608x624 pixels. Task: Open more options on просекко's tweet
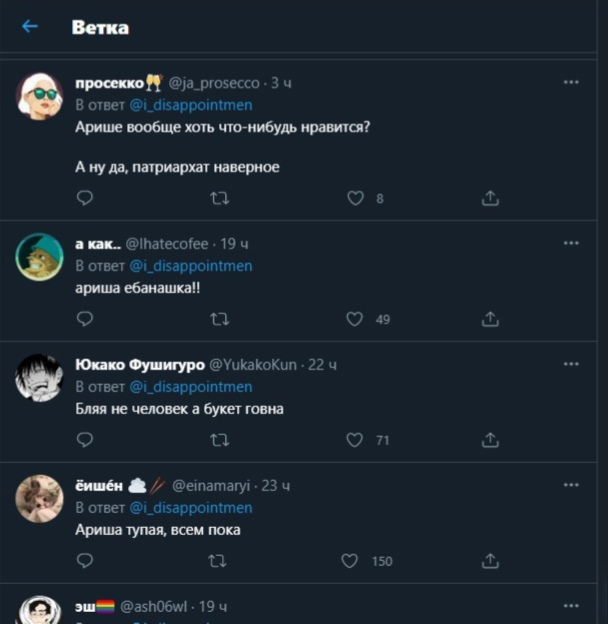[571, 83]
